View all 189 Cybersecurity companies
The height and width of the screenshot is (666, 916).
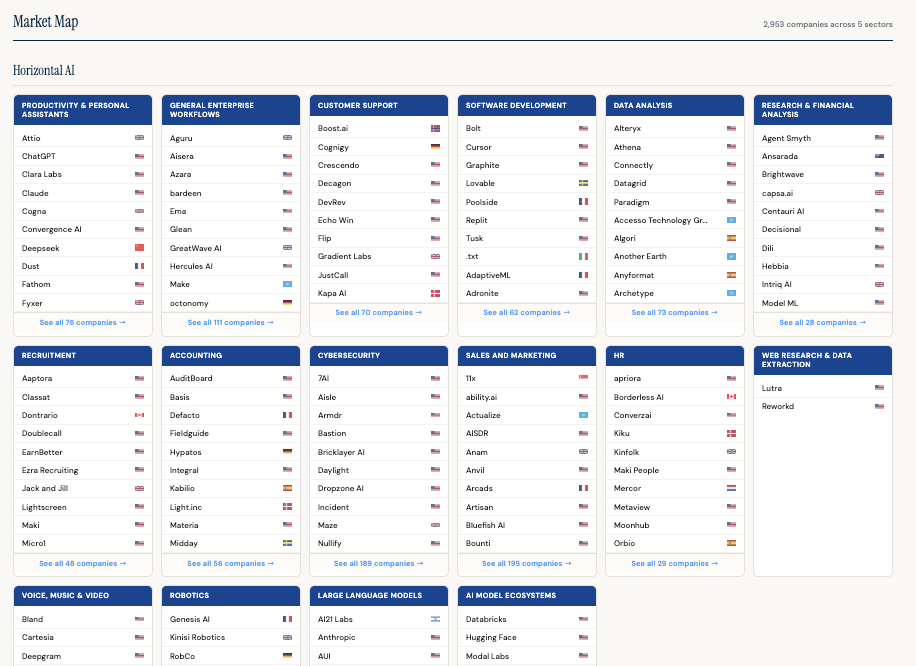(x=378, y=562)
